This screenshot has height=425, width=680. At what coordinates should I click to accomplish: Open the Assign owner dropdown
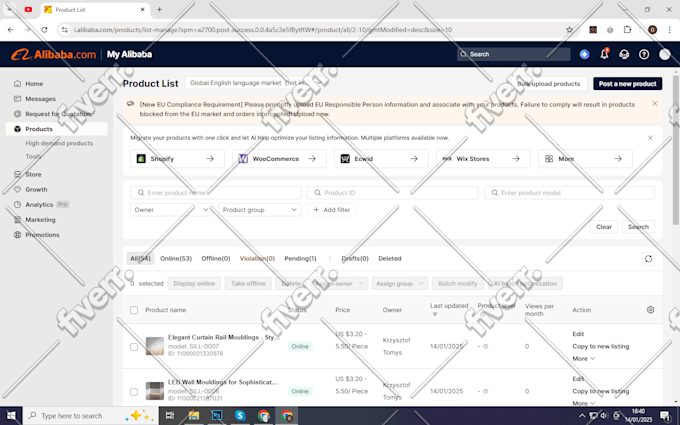pos(340,284)
